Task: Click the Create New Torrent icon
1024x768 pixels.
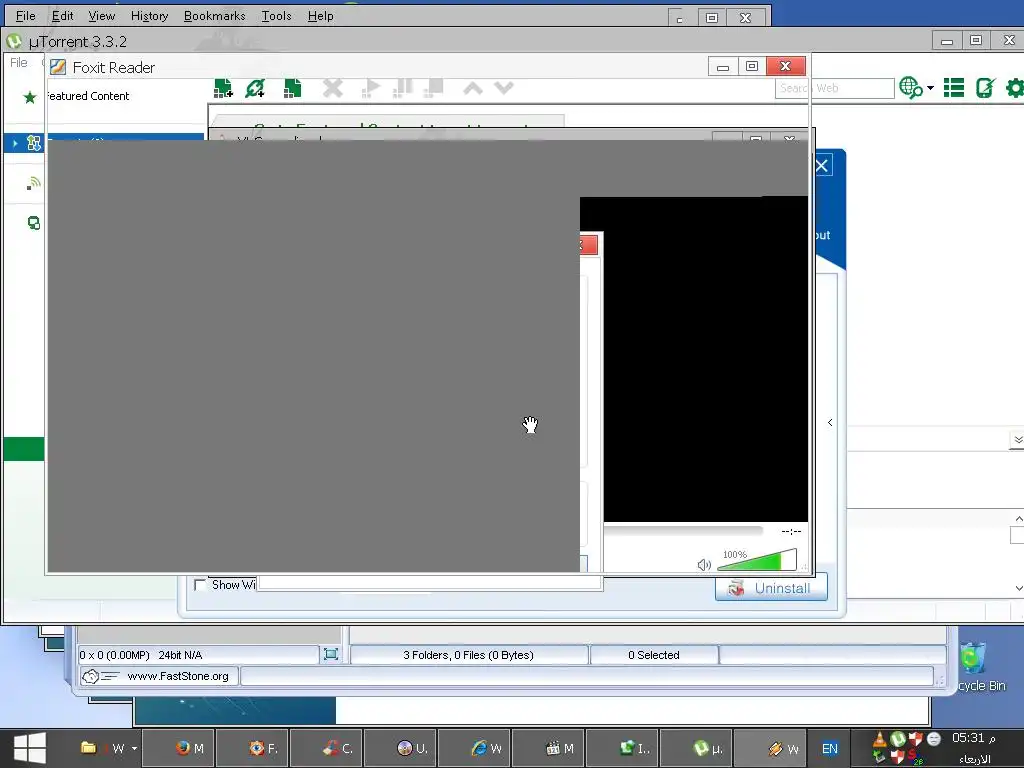Action: point(292,88)
